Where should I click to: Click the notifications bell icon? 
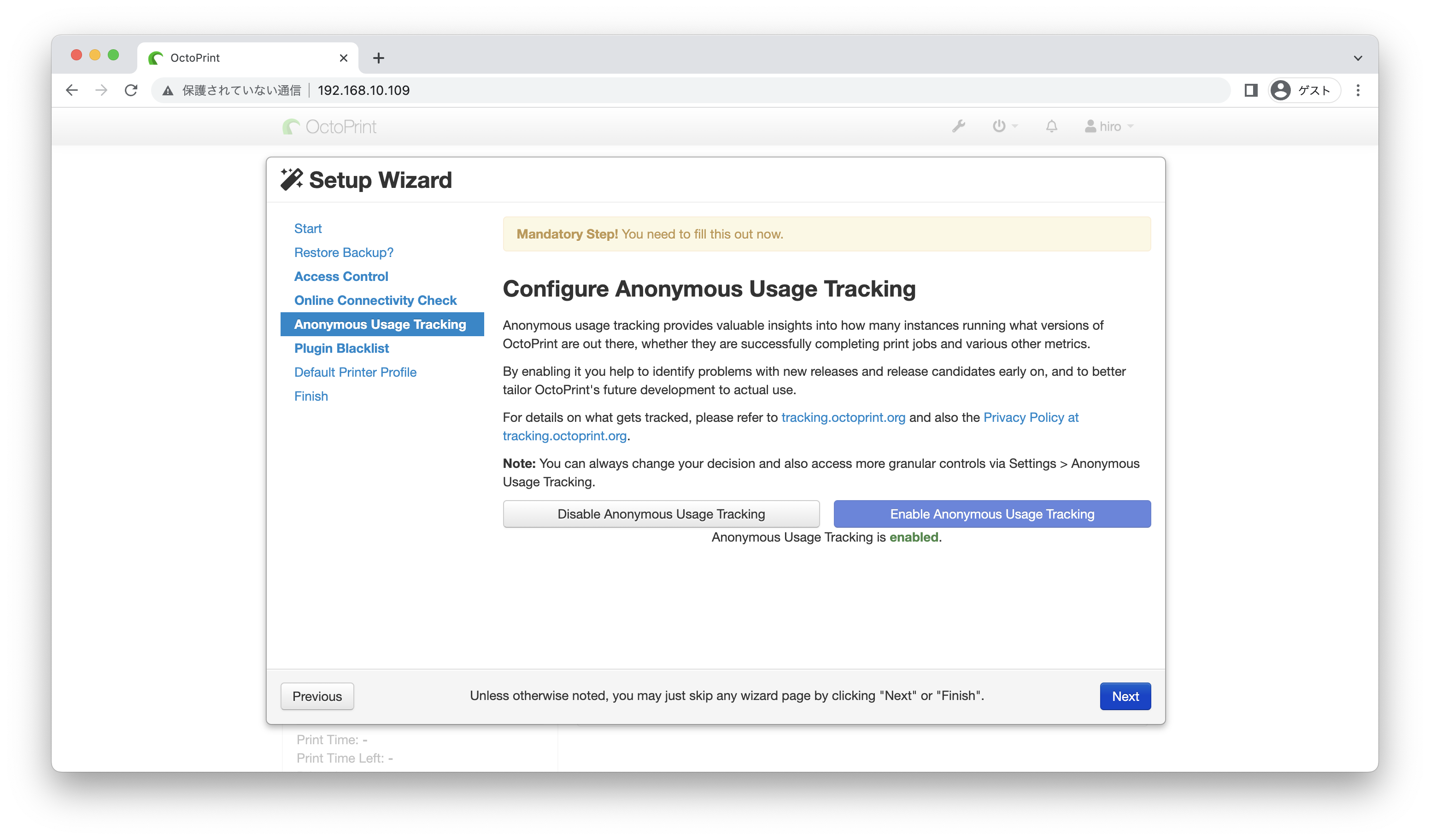1051,126
